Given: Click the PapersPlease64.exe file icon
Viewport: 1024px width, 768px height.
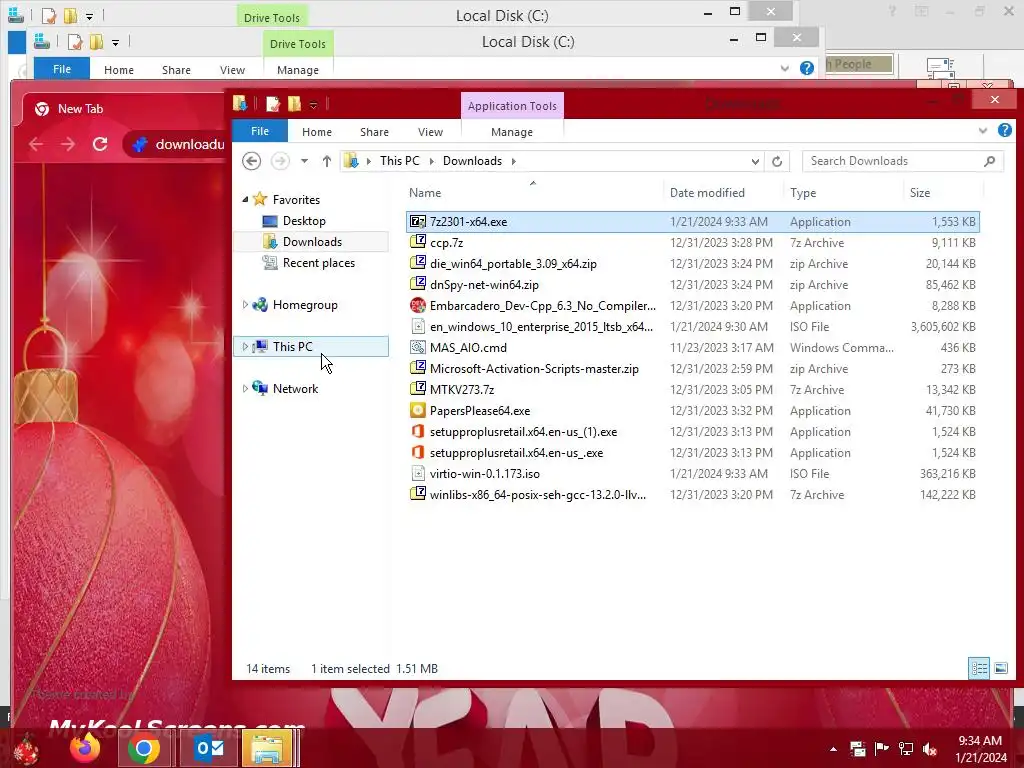Looking at the screenshot, I should [x=417, y=411].
